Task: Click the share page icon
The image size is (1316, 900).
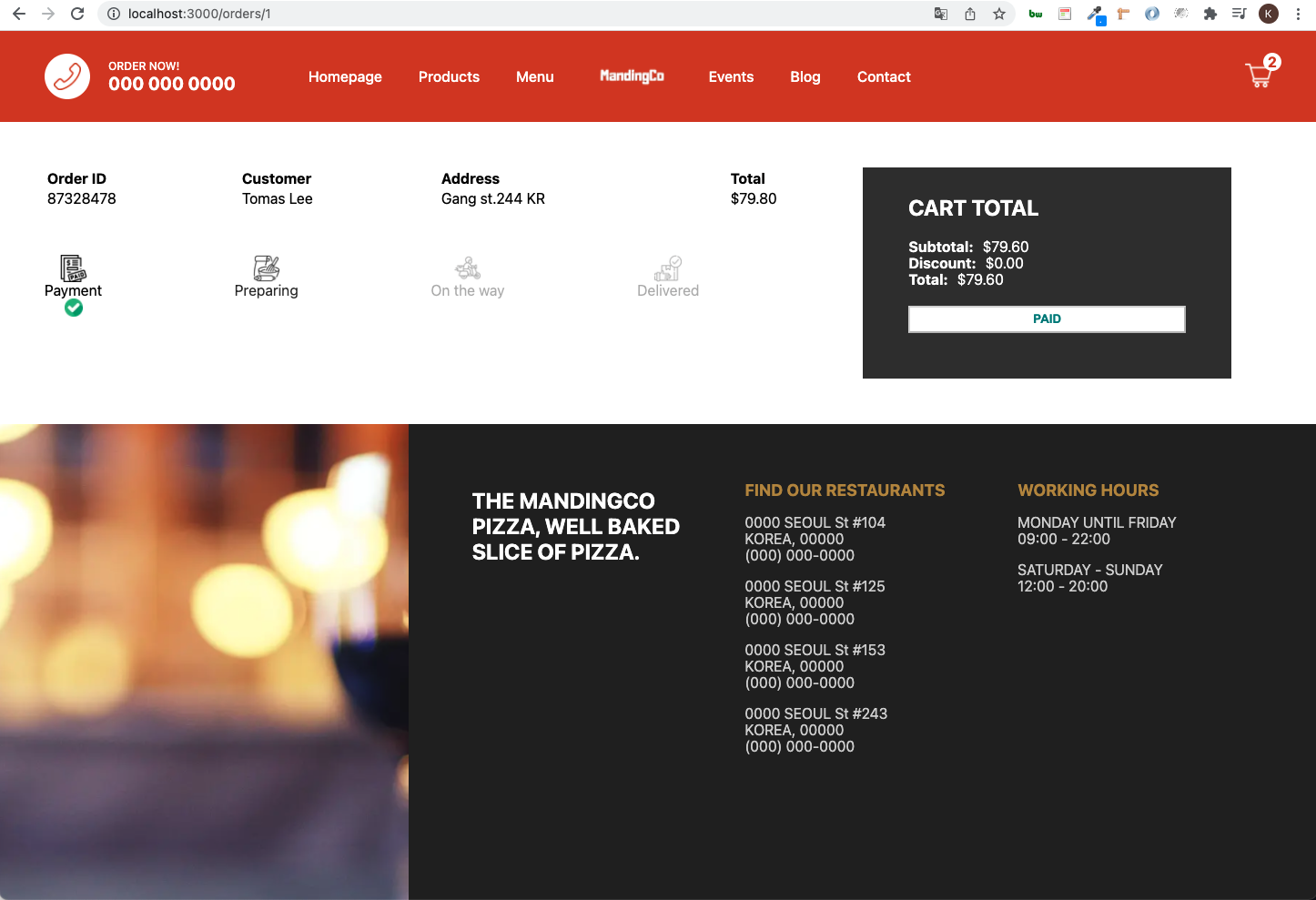Action: (x=970, y=14)
